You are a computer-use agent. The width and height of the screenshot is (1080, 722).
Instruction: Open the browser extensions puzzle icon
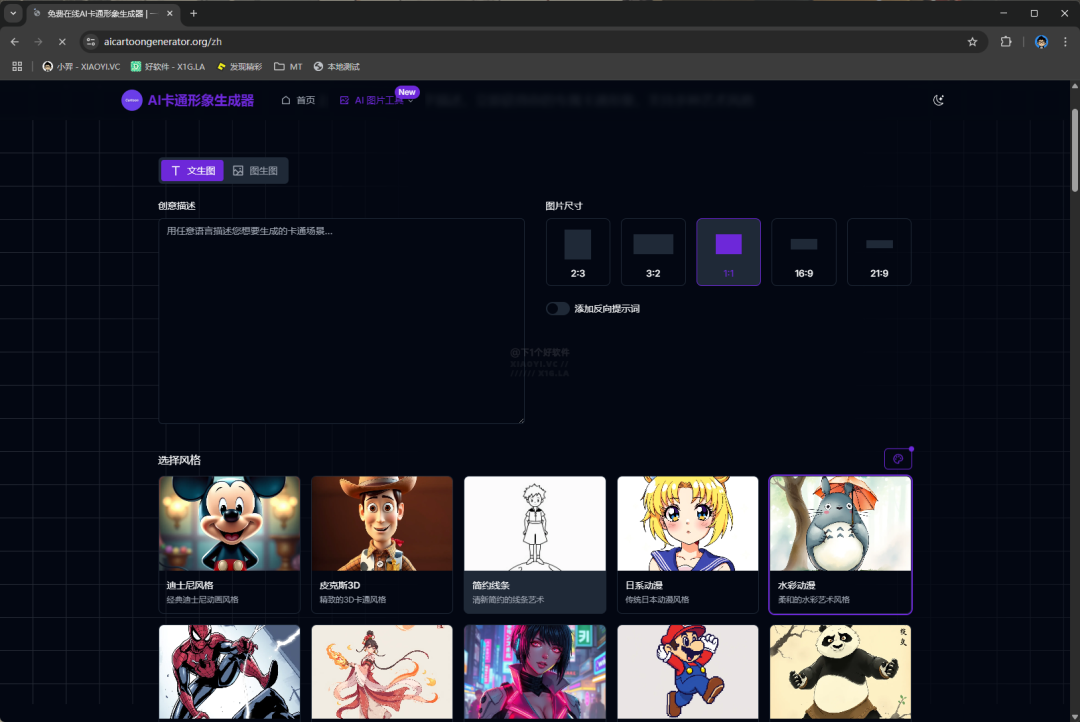[1006, 42]
